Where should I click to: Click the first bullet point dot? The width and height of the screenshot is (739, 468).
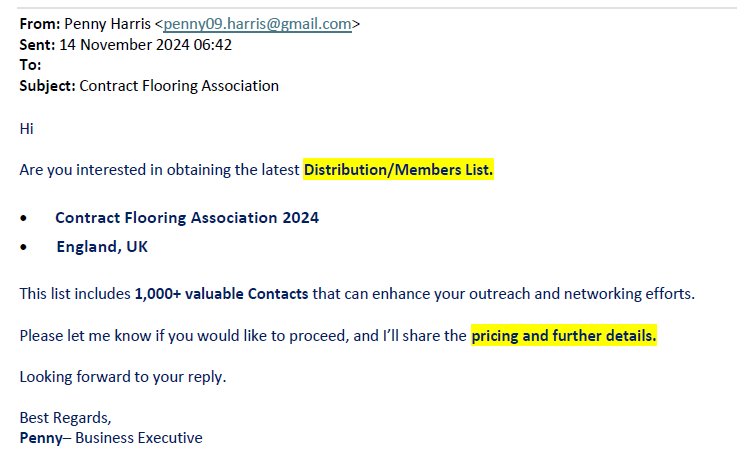coord(24,218)
